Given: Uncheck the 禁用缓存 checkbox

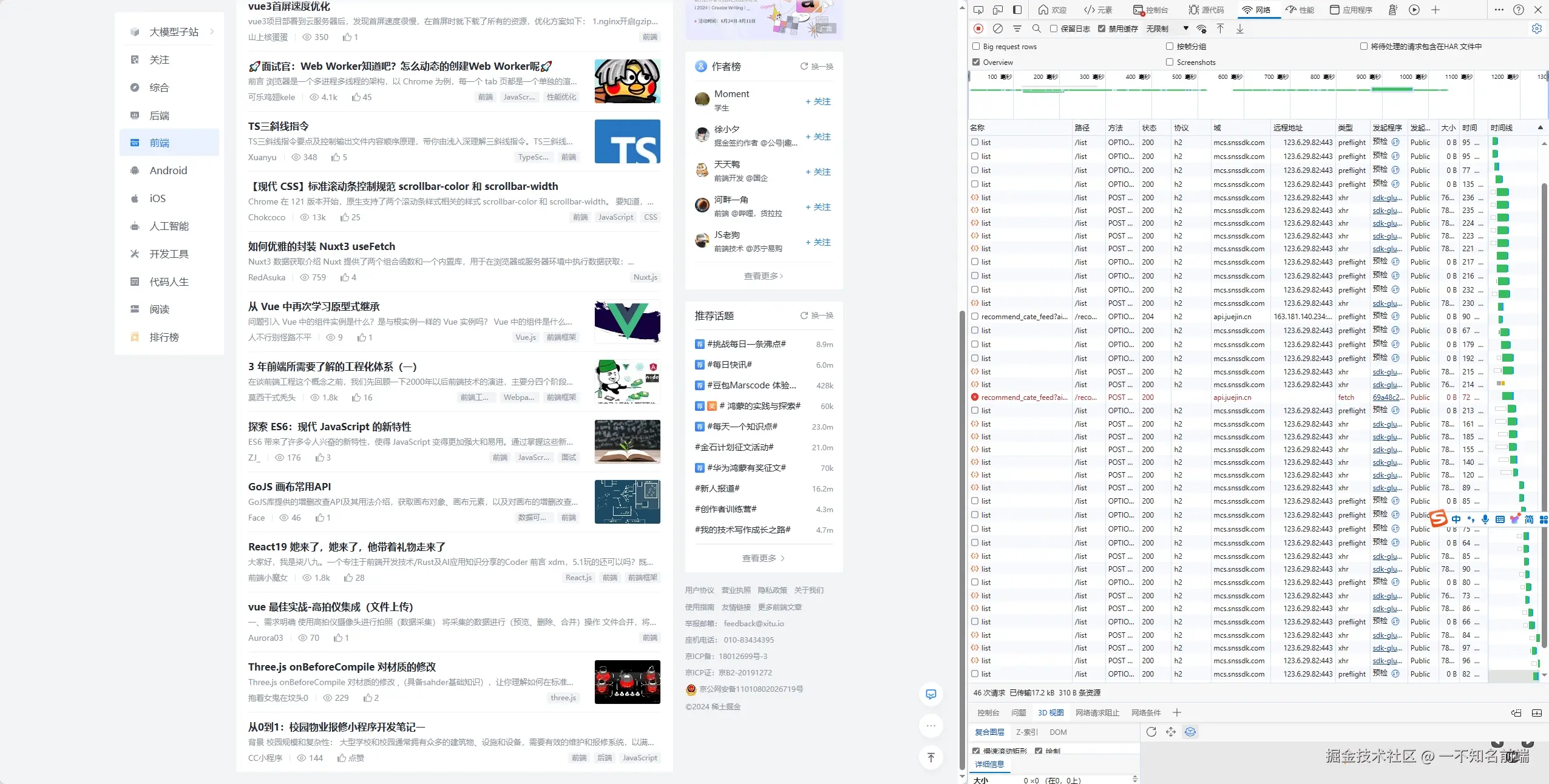Looking at the screenshot, I should (x=1102, y=29).
